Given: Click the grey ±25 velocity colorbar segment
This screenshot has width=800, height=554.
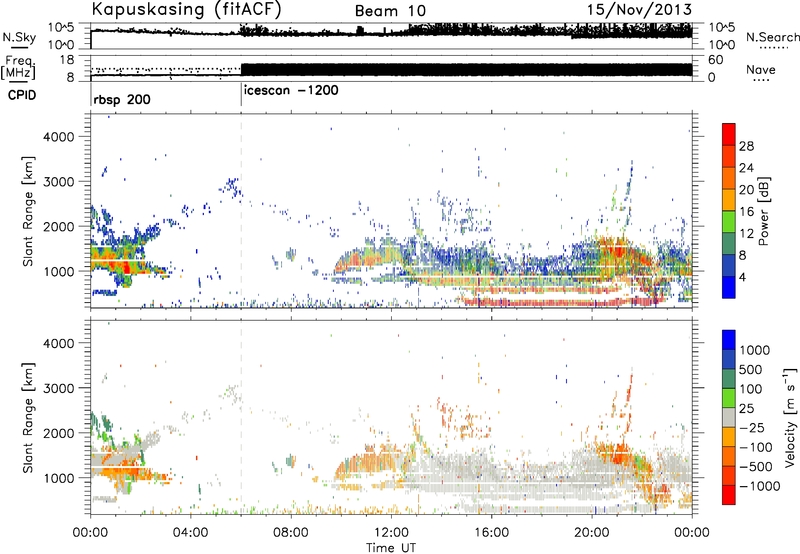Looking at the screenshot, I should tap(729, 417).
